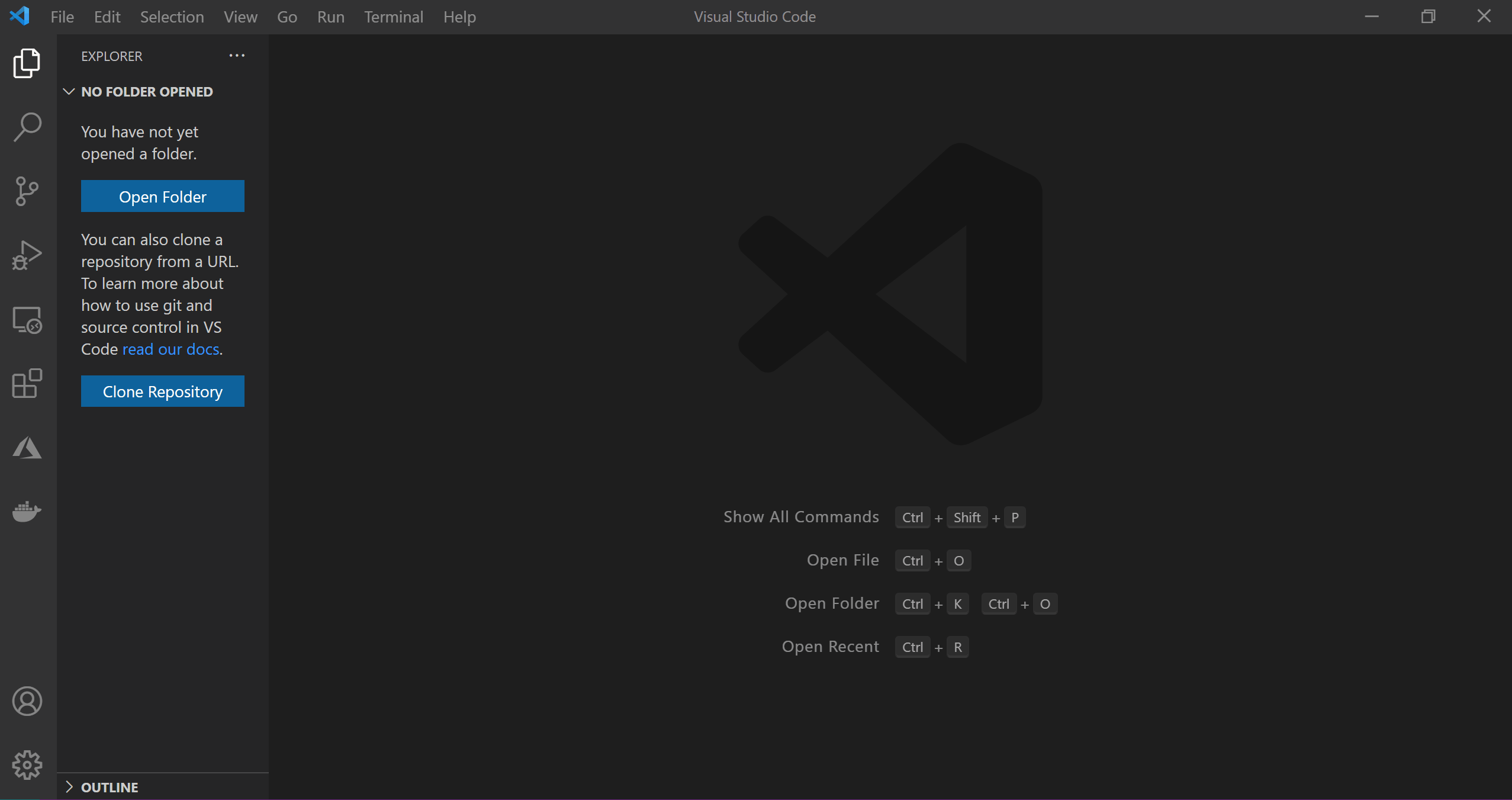Open the Azure extension view
This screenshot has width=1512, height=800.
(27, 448)
